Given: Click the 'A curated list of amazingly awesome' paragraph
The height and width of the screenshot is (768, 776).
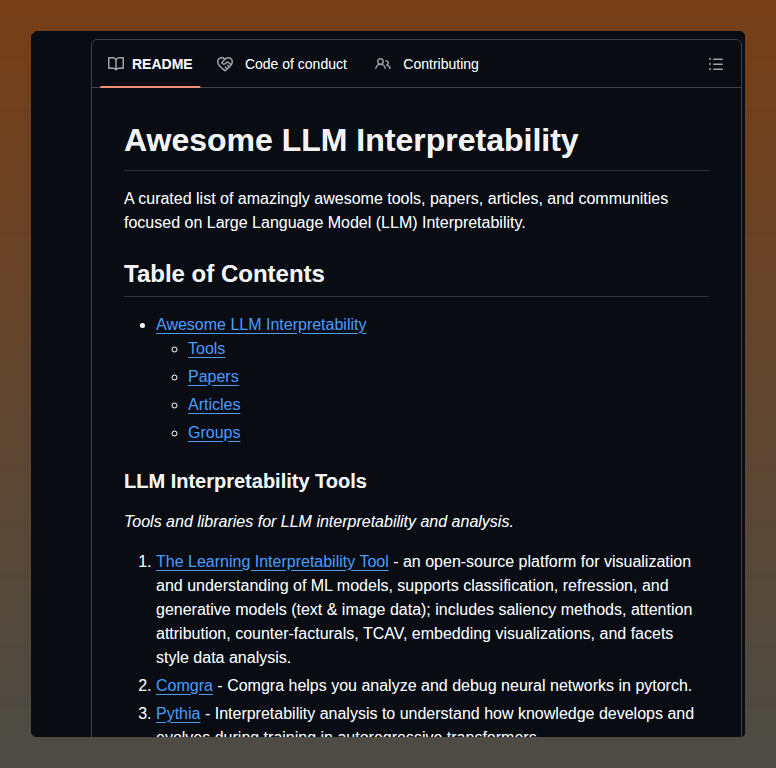Looking at the screenshot, I should pos(396,210).
